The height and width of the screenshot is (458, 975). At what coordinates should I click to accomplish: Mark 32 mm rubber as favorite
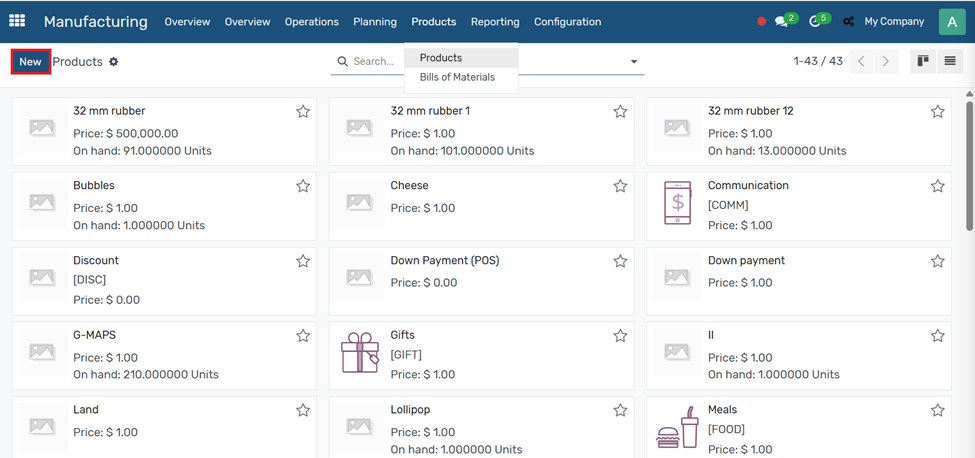point(303,112)
